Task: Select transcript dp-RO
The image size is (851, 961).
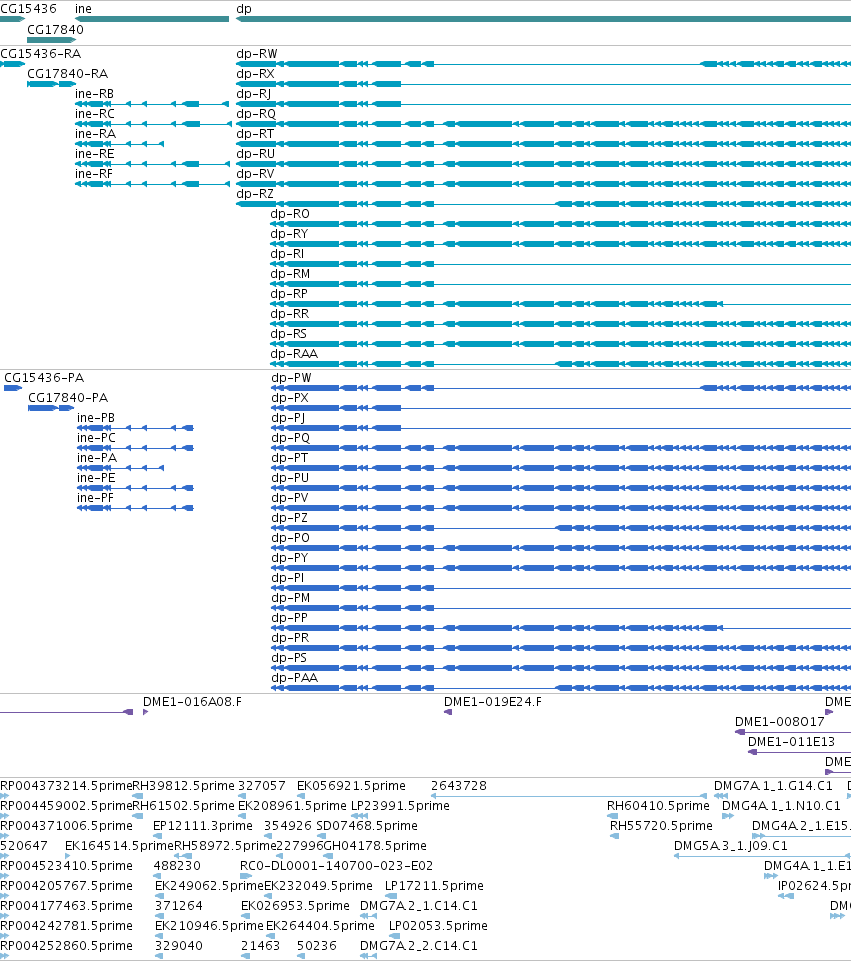Action: (x=290, y=214)
